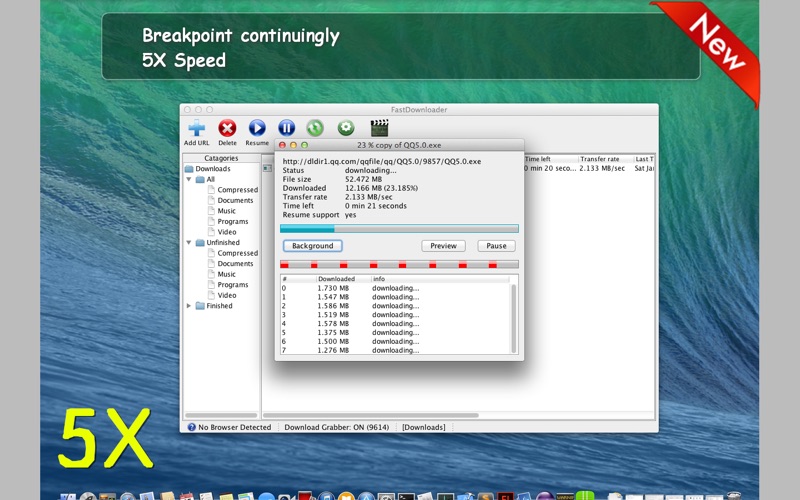The width and height of the screenshot is (800, 500).
Task: Click the green refresh arrows icon
Action: [315, 128]
